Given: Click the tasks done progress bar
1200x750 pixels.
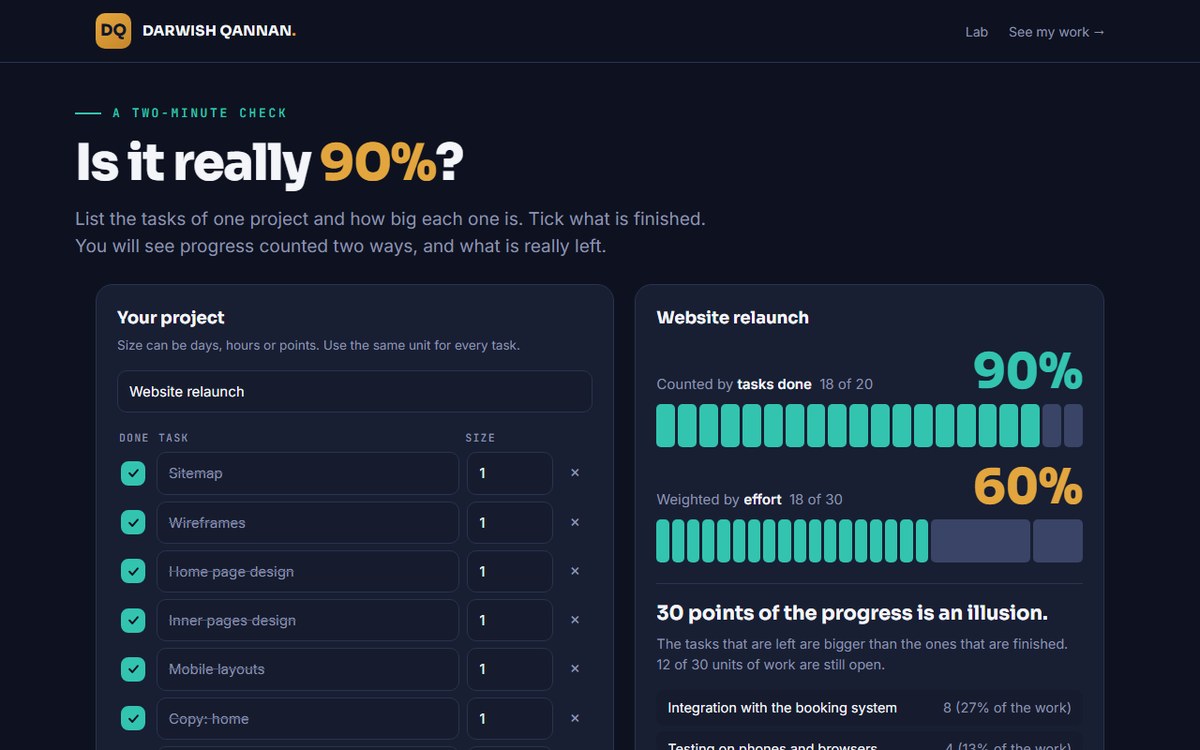Looking at the screenshot, I should coord(869,425).
